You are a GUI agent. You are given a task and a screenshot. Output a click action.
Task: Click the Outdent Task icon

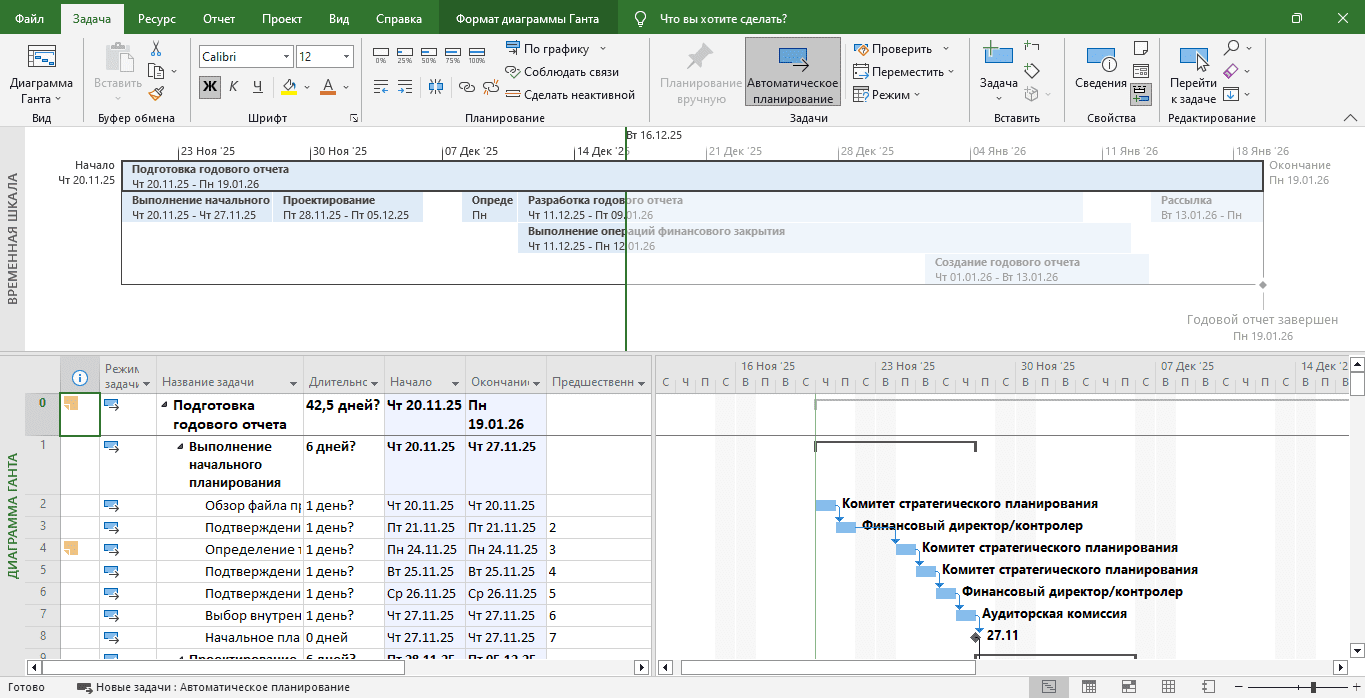[x=381, y=87]
